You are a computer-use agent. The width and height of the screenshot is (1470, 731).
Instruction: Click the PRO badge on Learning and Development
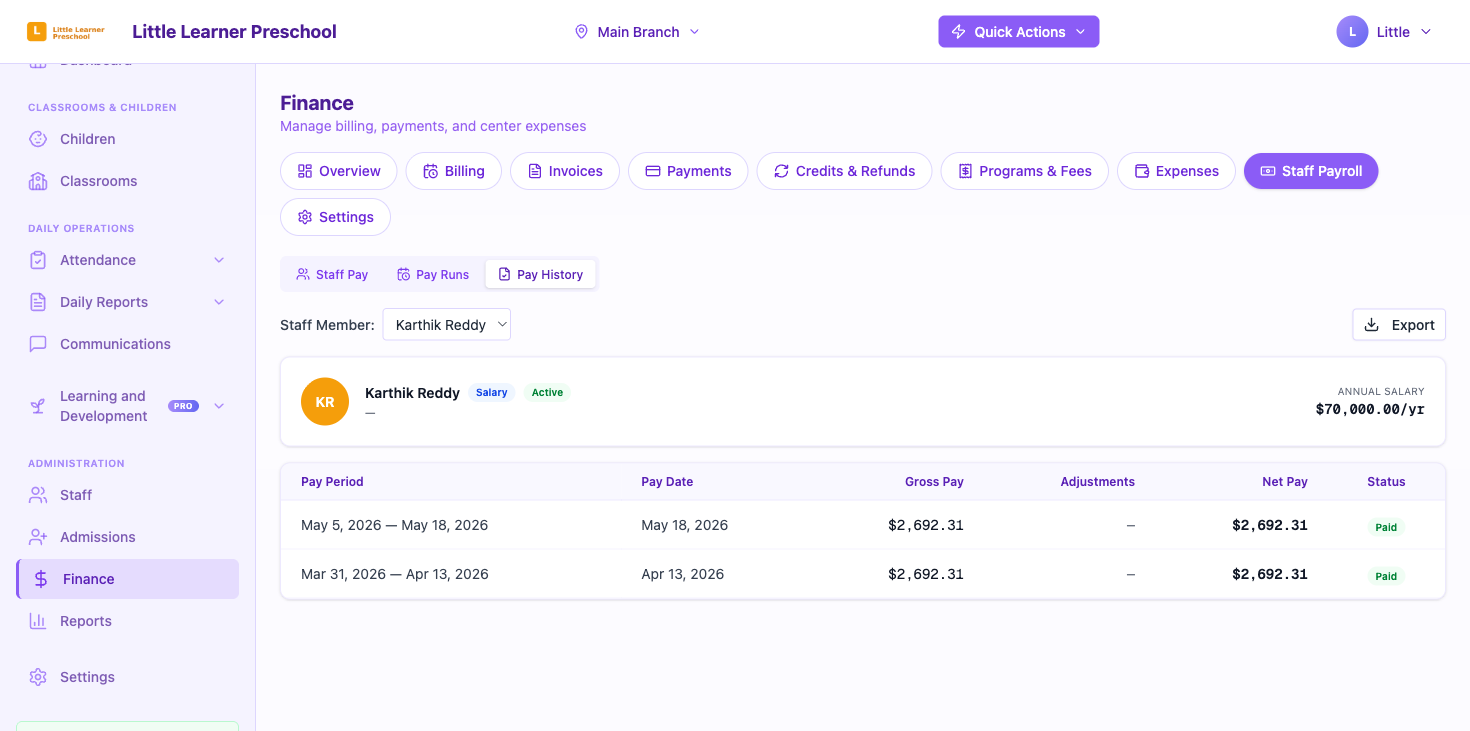click(x=183, y=406)
